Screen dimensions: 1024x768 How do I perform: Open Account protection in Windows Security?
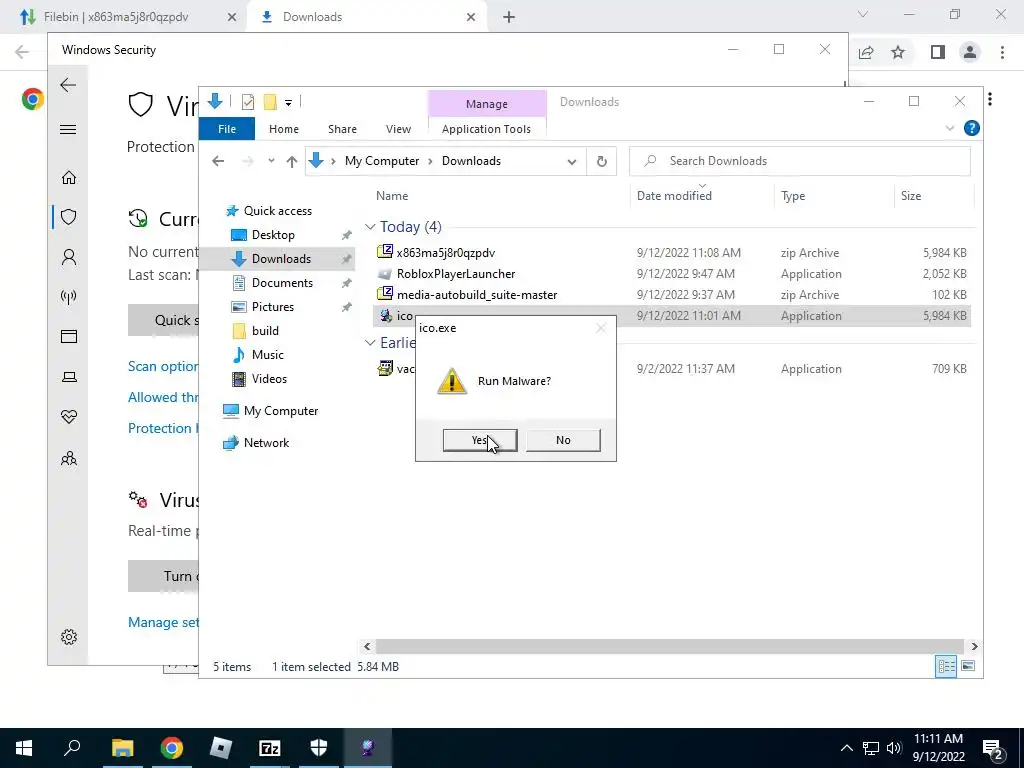(x=69, y=257)
